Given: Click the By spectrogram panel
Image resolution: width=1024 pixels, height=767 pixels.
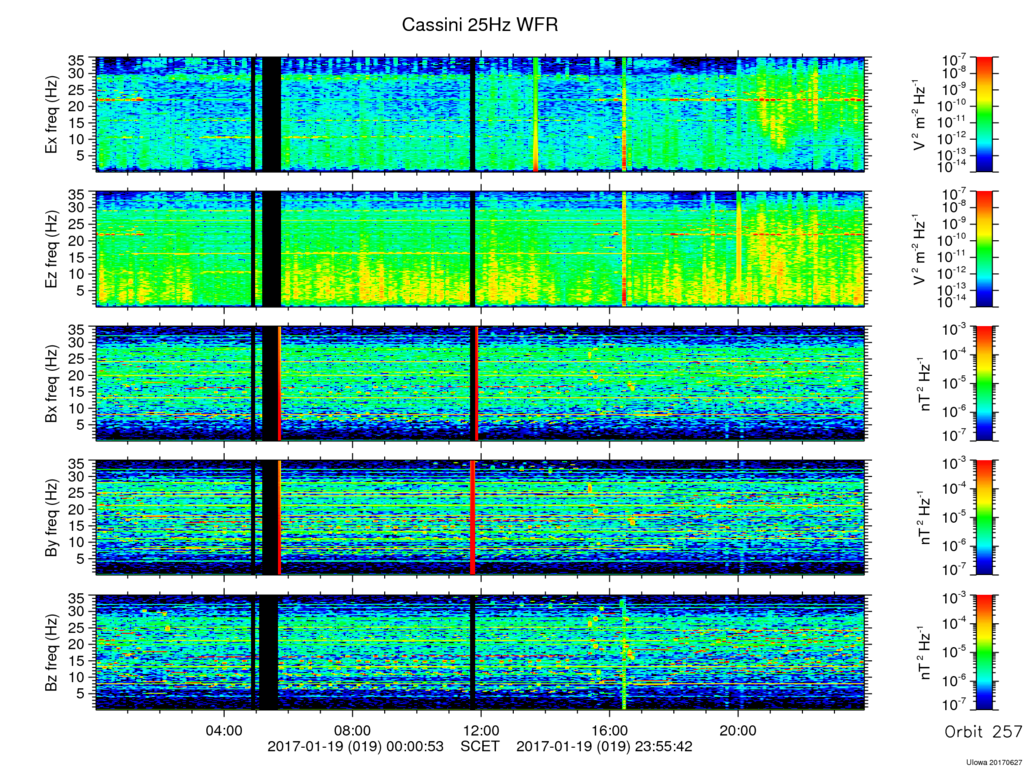Looking at the screenshot, I should point(481,517).
